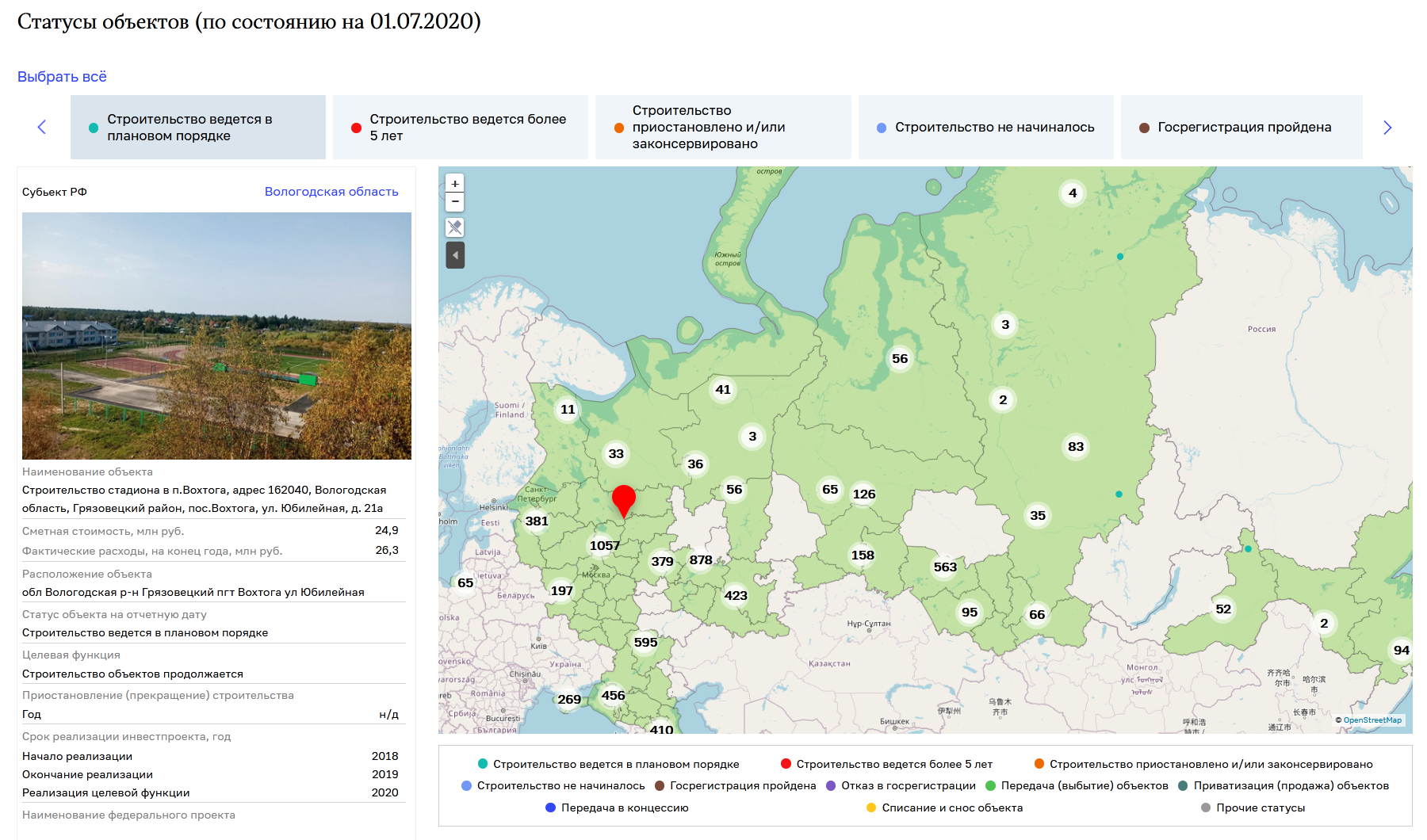Zoom in on the map
This screenshot has width=1427, height=840.
455,184
